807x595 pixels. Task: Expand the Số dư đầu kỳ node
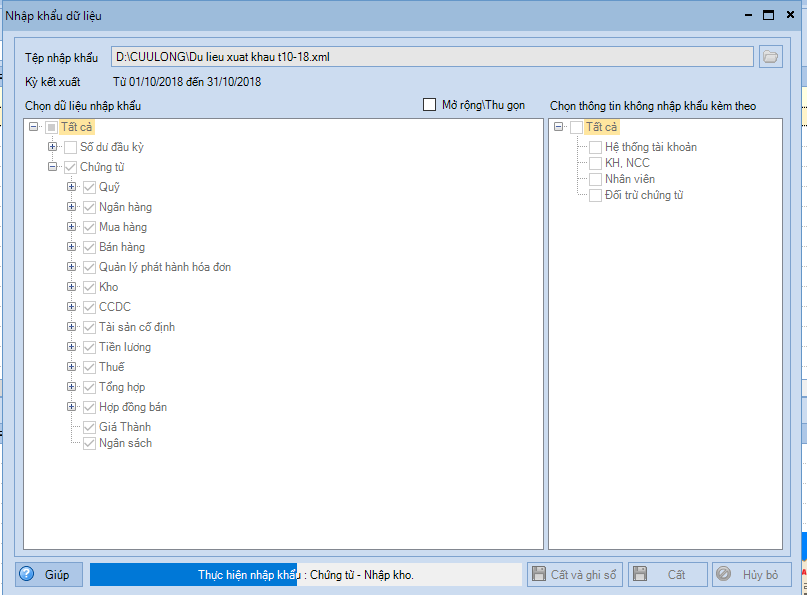(x=53, y=147)
